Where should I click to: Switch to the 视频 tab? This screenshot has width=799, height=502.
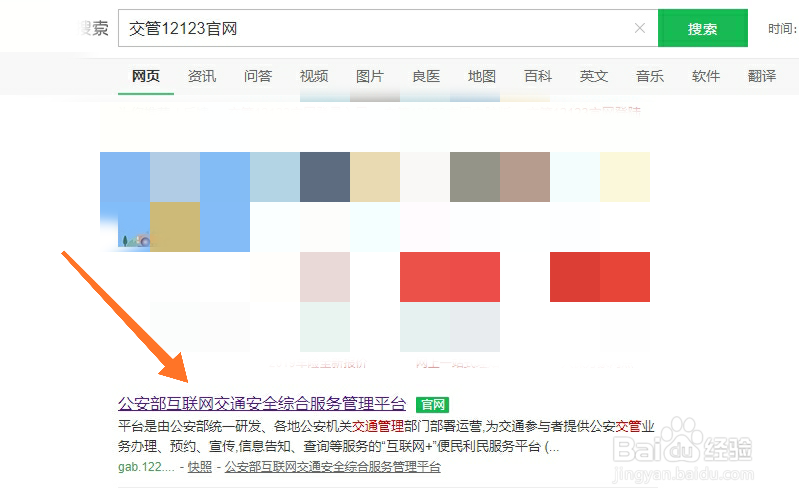click(x=314, y=76)
